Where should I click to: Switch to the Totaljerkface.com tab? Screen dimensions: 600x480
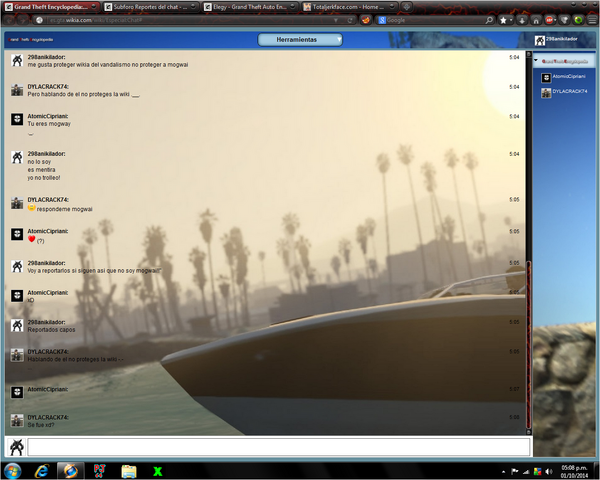tap(349, 7)
